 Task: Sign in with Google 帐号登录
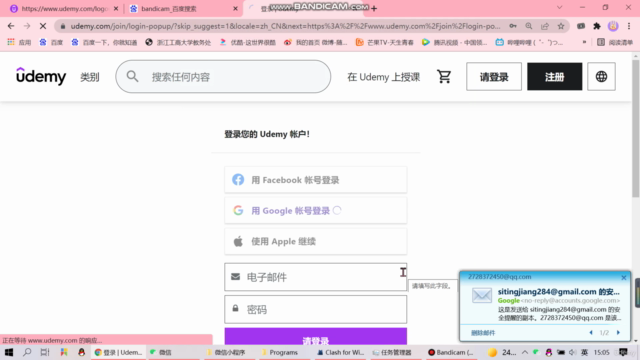(x=316, y=211)
